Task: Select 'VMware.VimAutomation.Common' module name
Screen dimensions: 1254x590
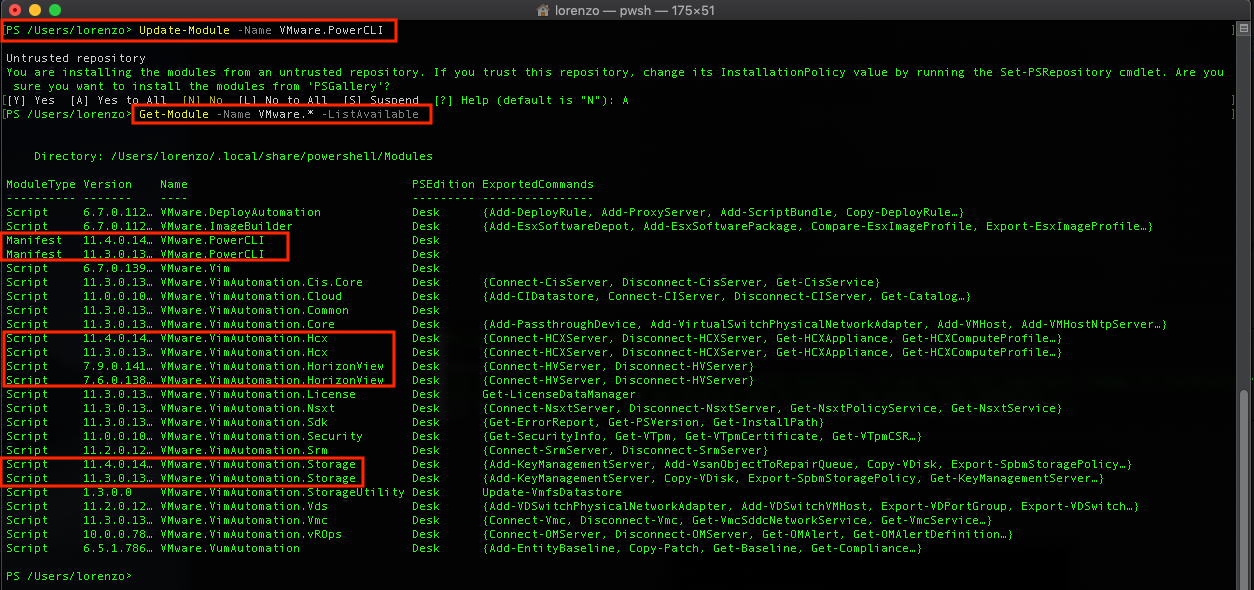Action: click(254, 310)
